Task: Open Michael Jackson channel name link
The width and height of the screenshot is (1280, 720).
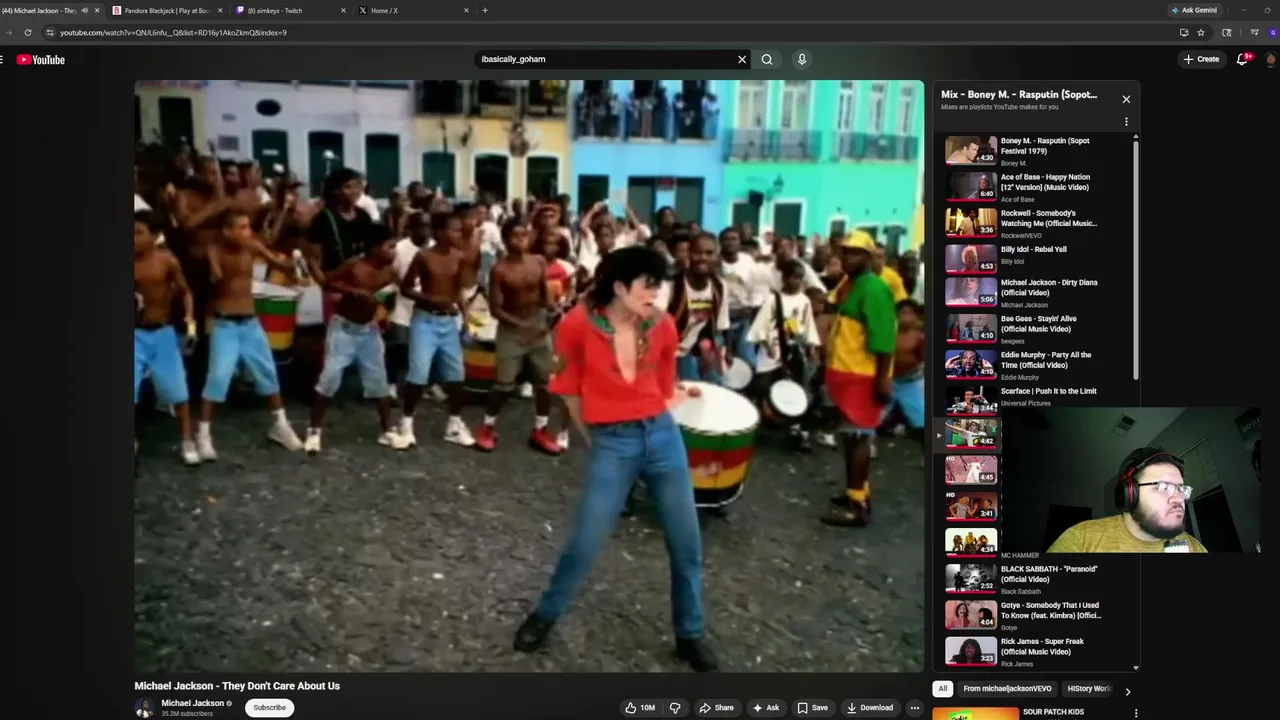Action: coord(193,703)
